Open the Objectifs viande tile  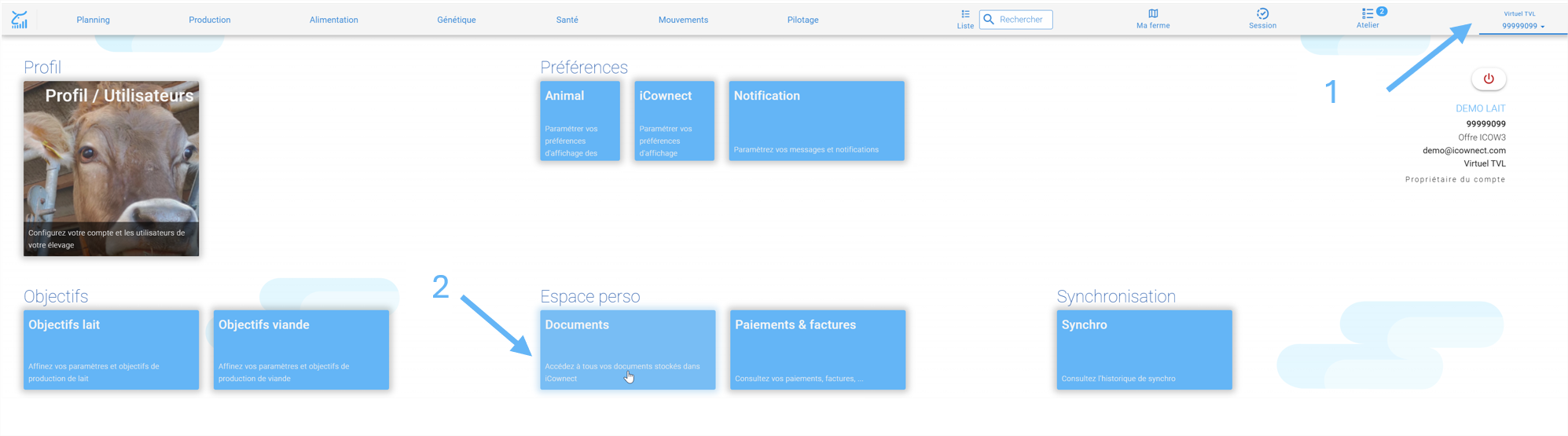click(x=301, y=350)
